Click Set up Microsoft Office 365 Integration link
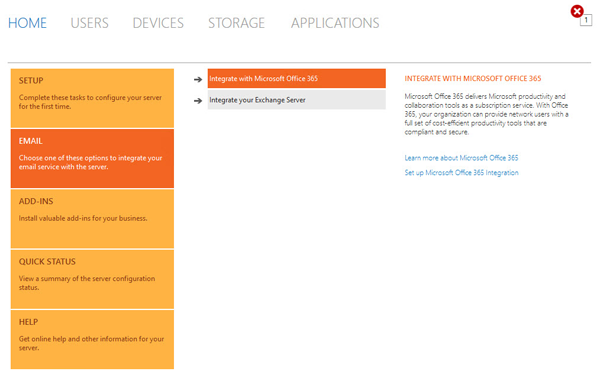The width and height of the screenshot is (600, 381). [x=461, y=173]
